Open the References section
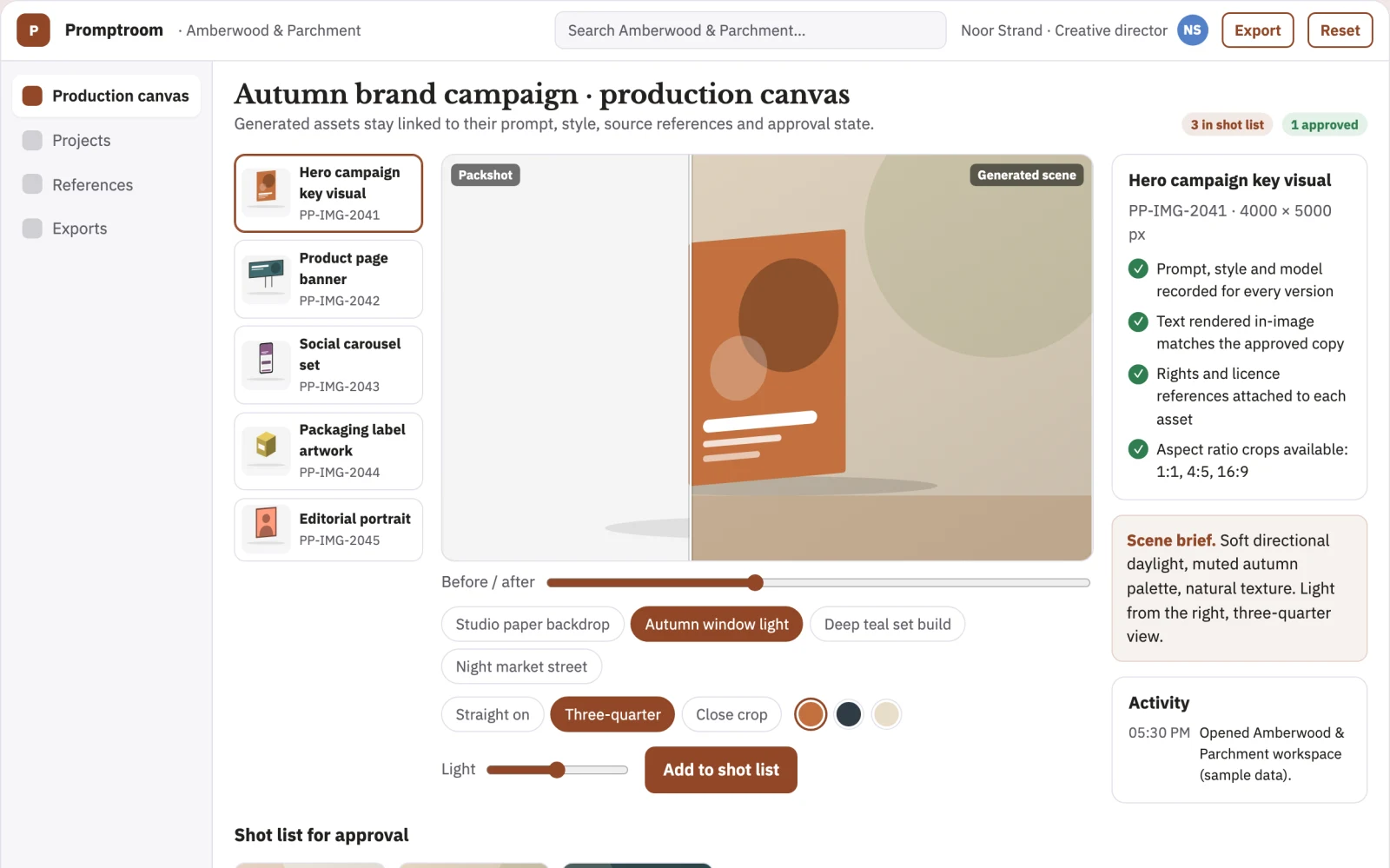Image resolution: width=1390 pixels, height=868 pixels. coord(107,184)
